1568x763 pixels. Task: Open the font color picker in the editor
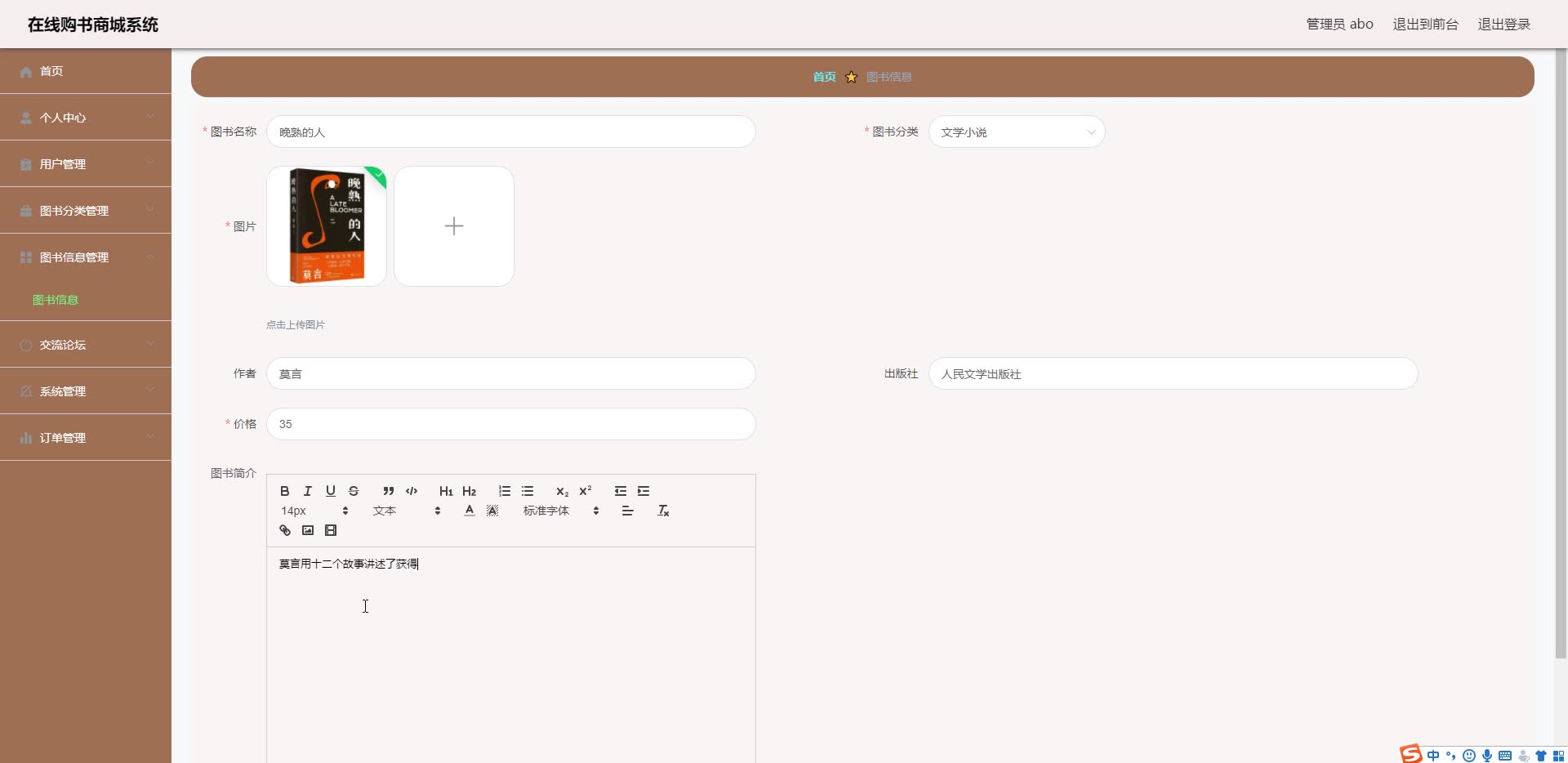[x=469, y=510]
